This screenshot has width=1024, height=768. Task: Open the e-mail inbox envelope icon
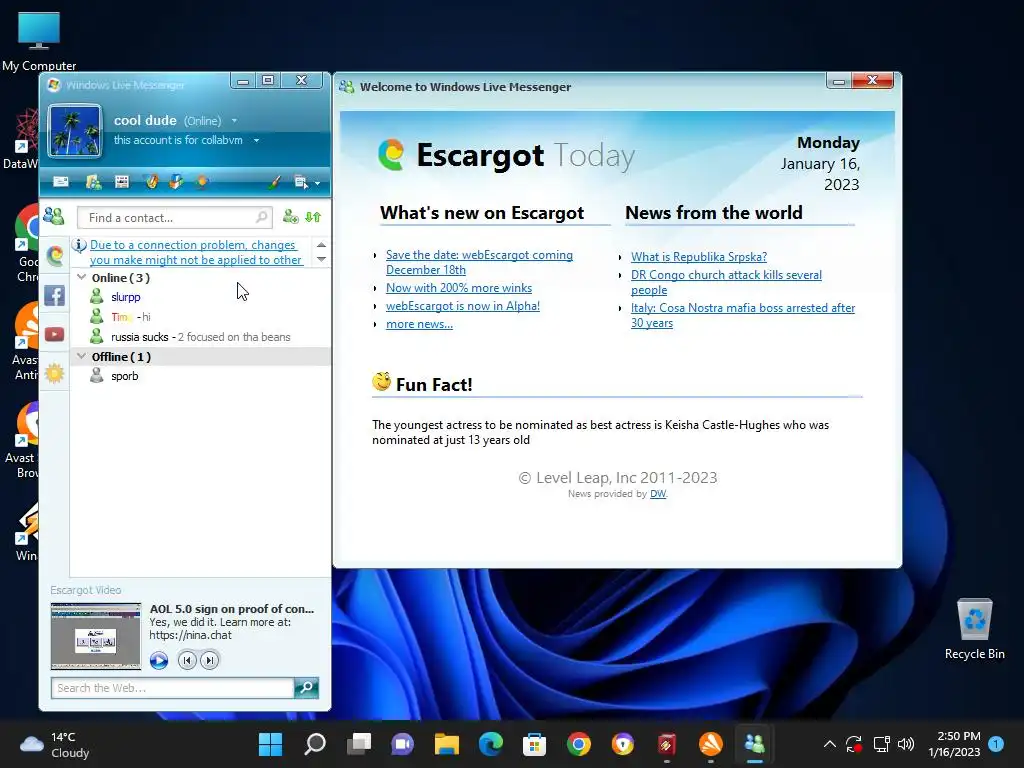pyautogui.click(x=61, y=182)
